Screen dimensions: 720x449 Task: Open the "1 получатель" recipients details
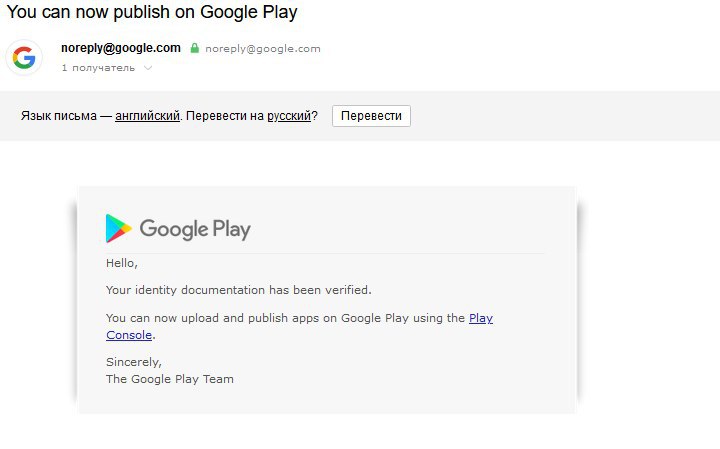pos(98,68)
